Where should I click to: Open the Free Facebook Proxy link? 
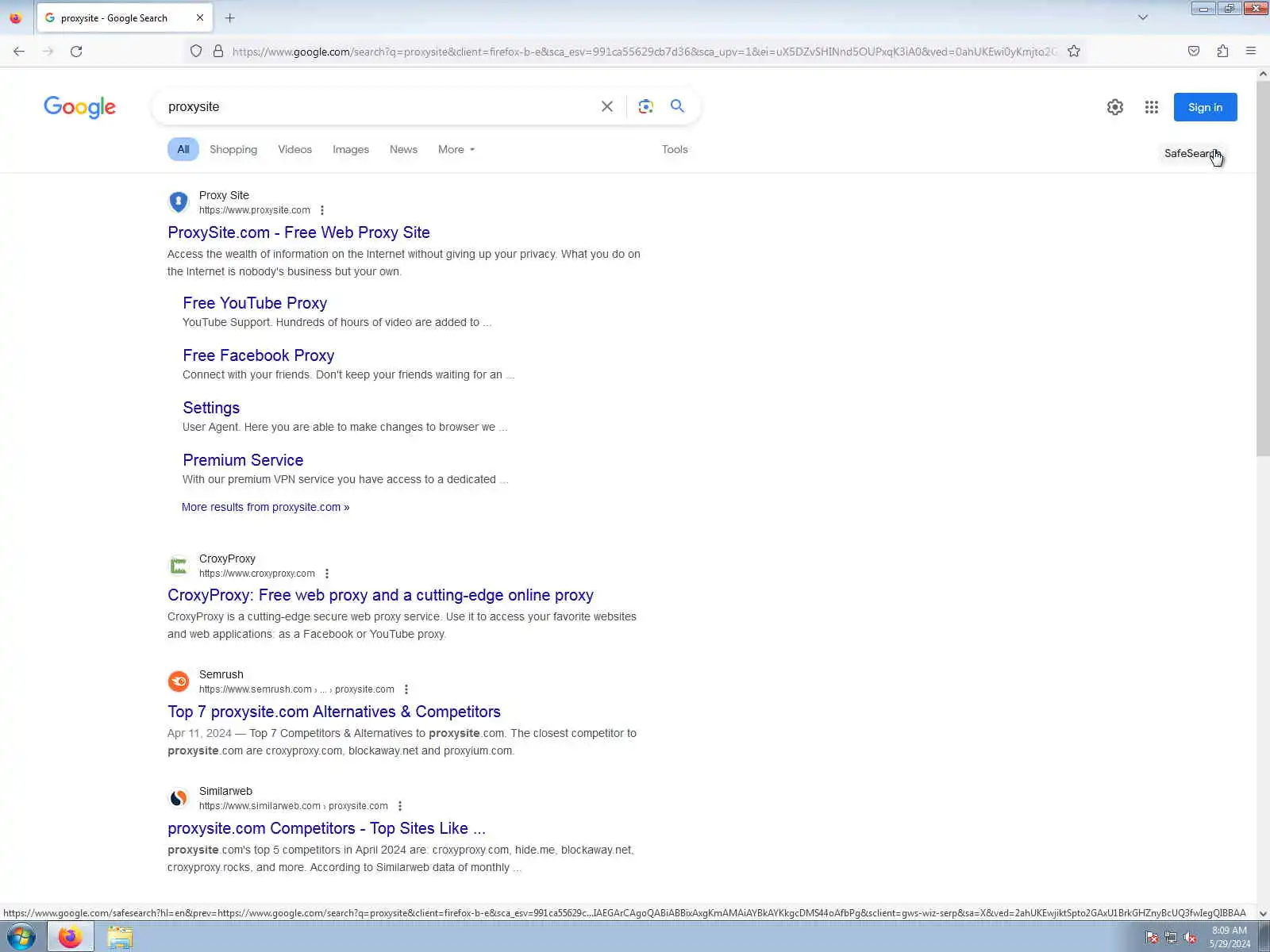(259, 355)
